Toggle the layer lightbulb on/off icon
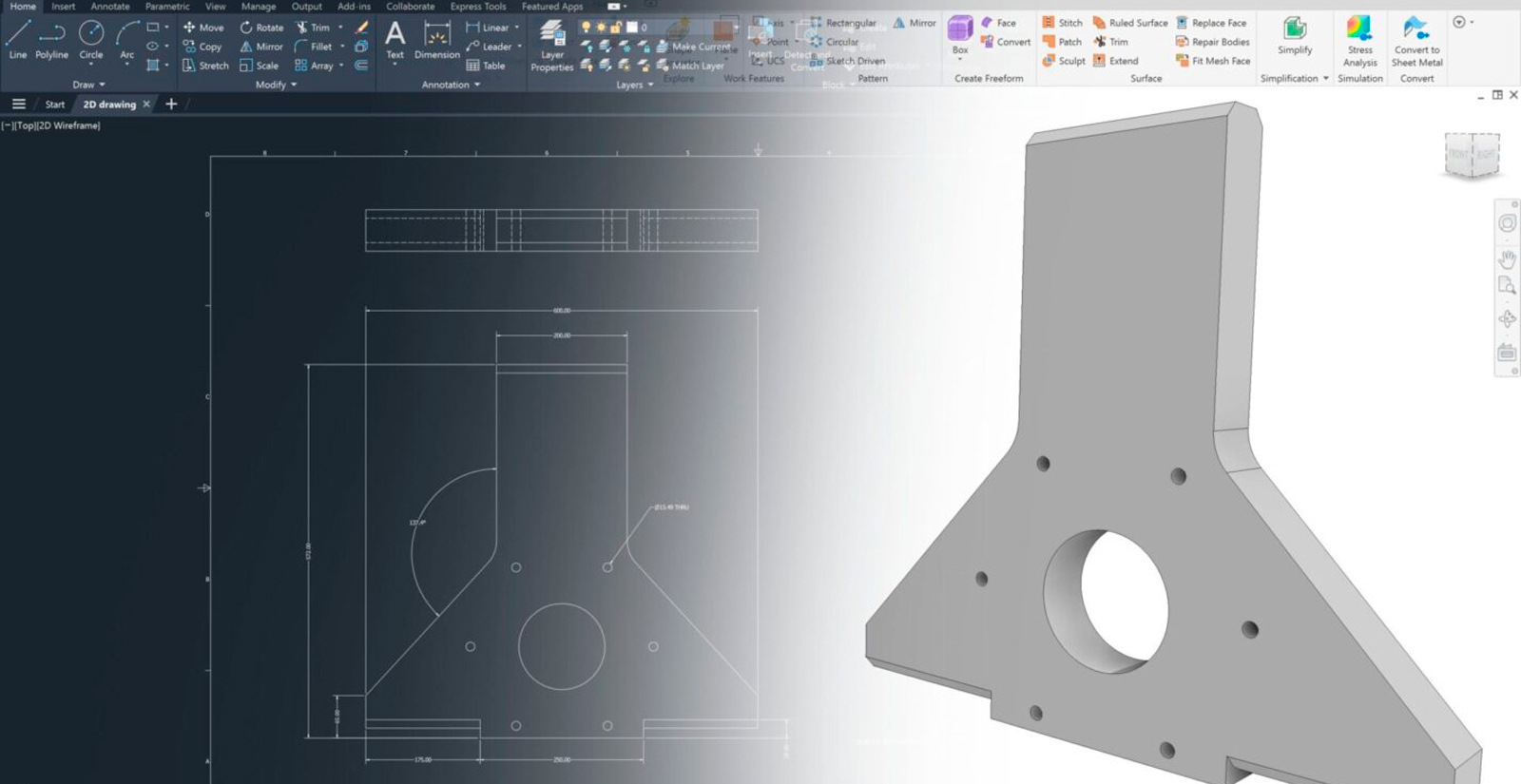1521x784 pixels. click(586, 28)
